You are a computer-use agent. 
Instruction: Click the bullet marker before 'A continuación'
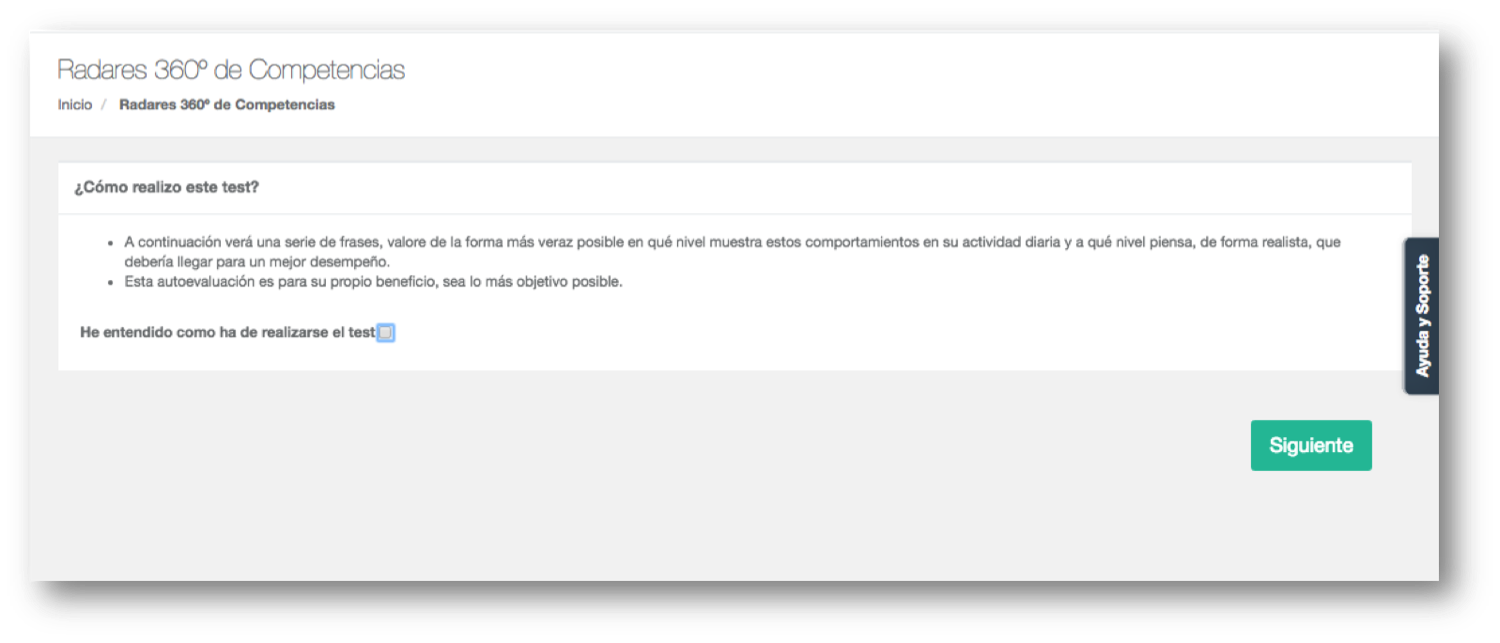tap(111, 243)
